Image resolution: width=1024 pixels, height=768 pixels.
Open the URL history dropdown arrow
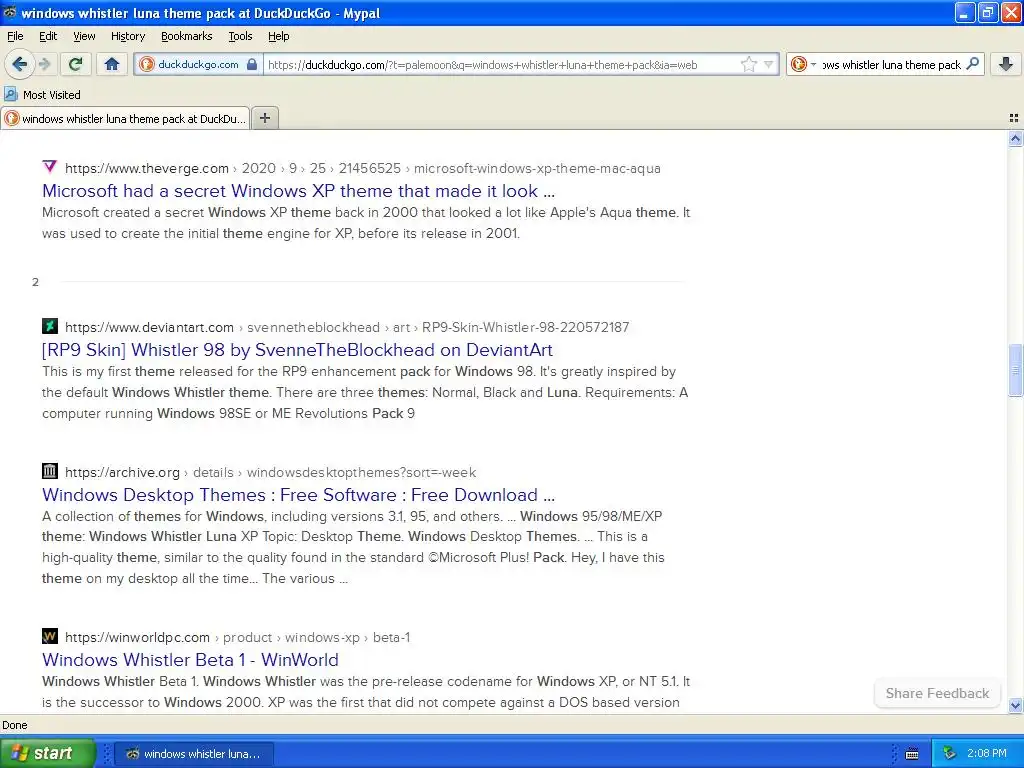pos(769,64)
